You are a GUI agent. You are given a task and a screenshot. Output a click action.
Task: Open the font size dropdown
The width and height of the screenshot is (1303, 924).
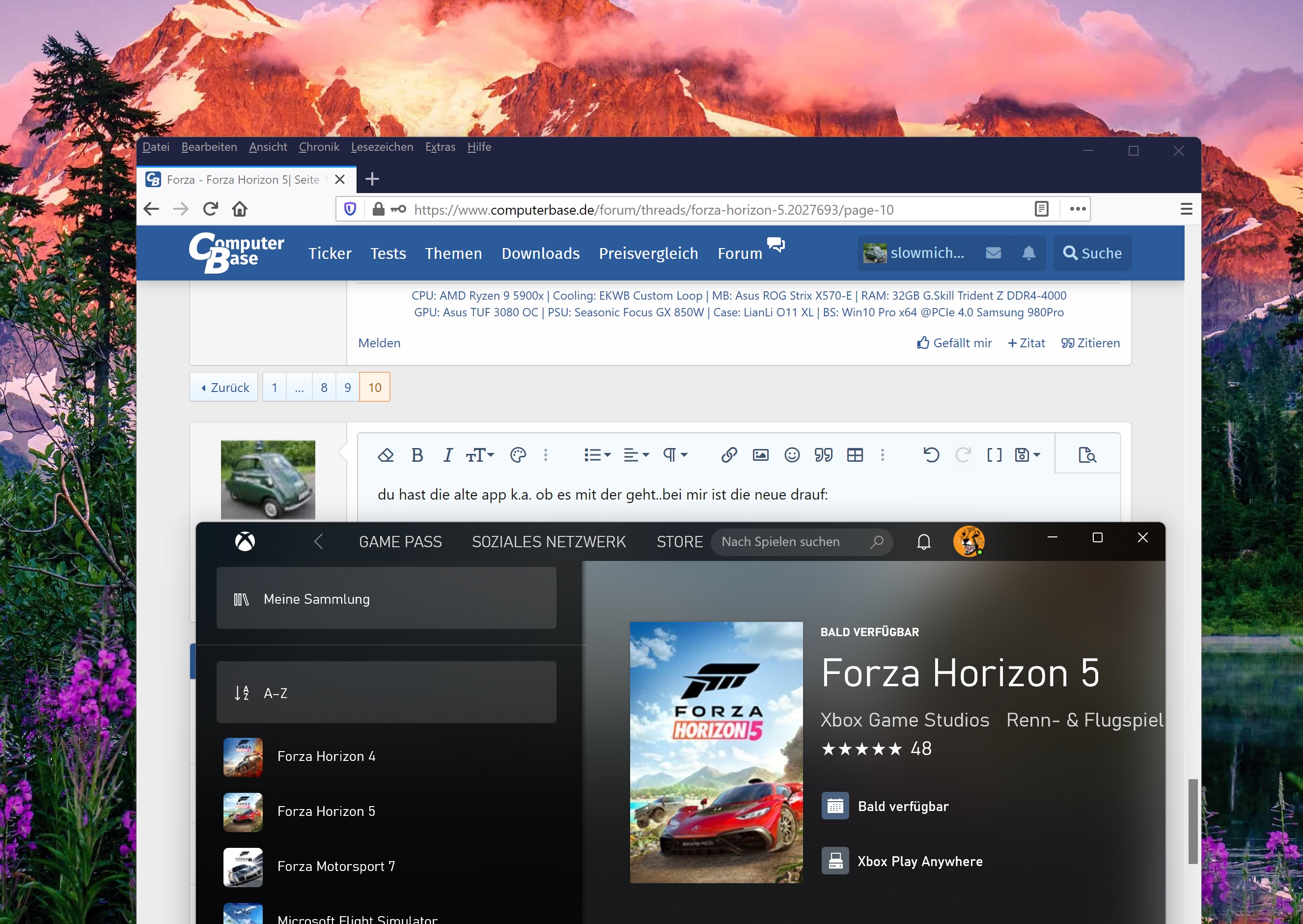coord(479,454)
